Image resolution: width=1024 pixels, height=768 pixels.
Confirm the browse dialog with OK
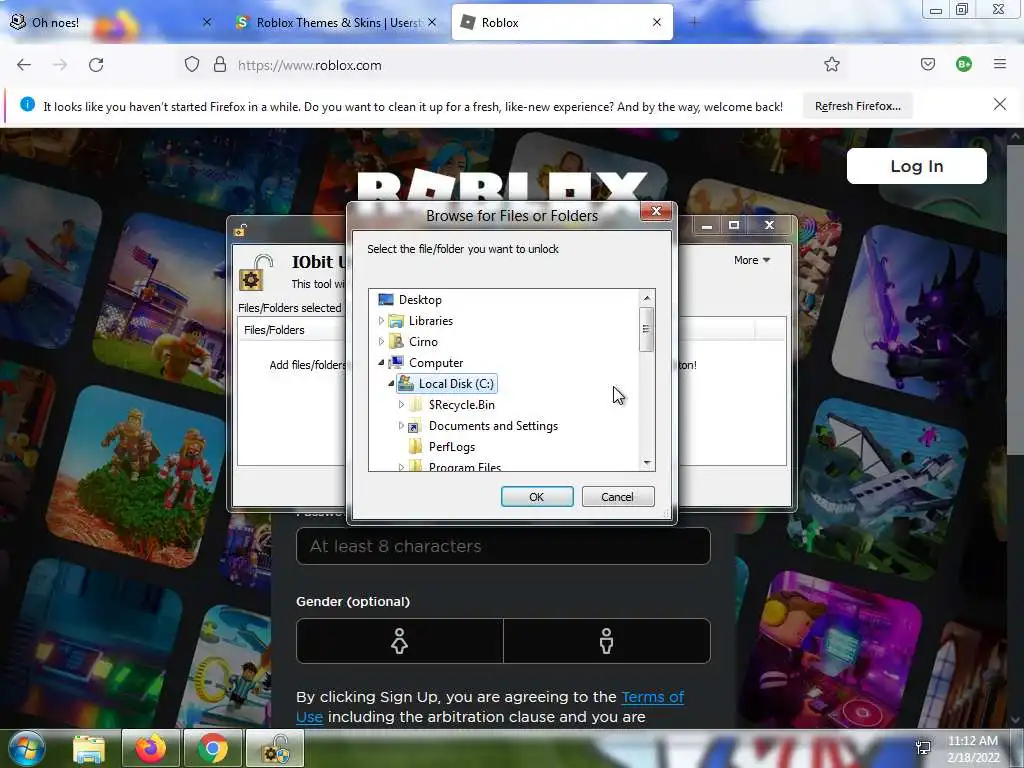pos(537,496)
